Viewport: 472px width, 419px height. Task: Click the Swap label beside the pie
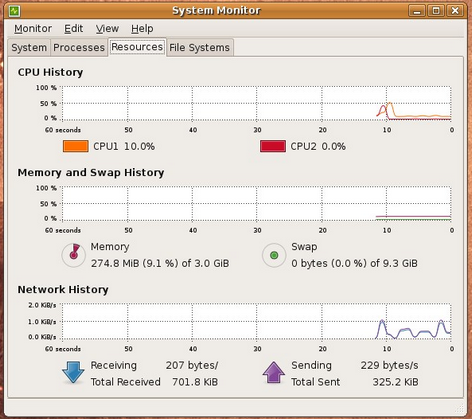click(x=304, y=247)
